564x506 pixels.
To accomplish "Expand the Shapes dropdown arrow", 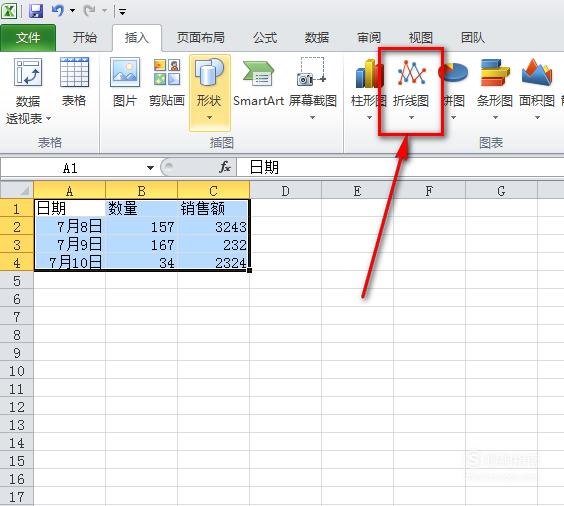I will tap(209, 118).
